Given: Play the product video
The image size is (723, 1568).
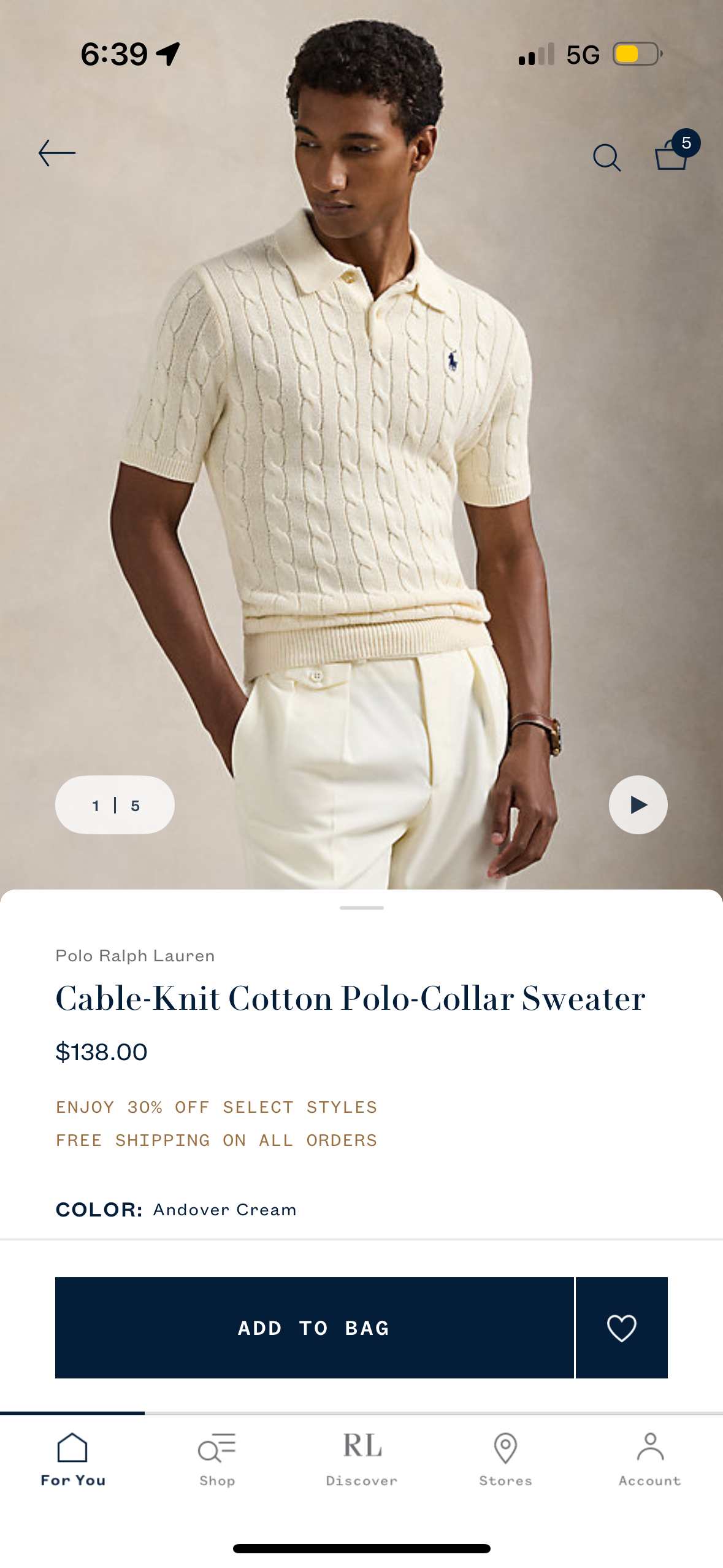Looking at the screenshot, I should [x=638, y=805].
